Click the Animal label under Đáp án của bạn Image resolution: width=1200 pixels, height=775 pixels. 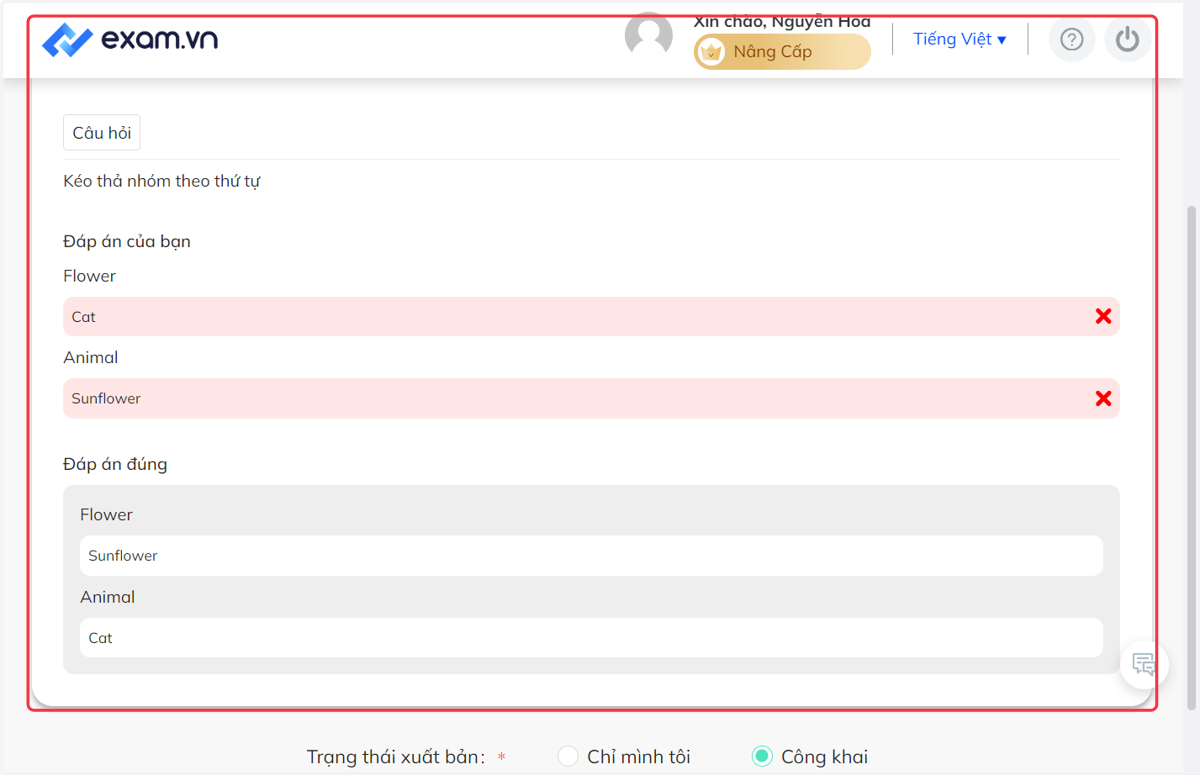point(91,357)
